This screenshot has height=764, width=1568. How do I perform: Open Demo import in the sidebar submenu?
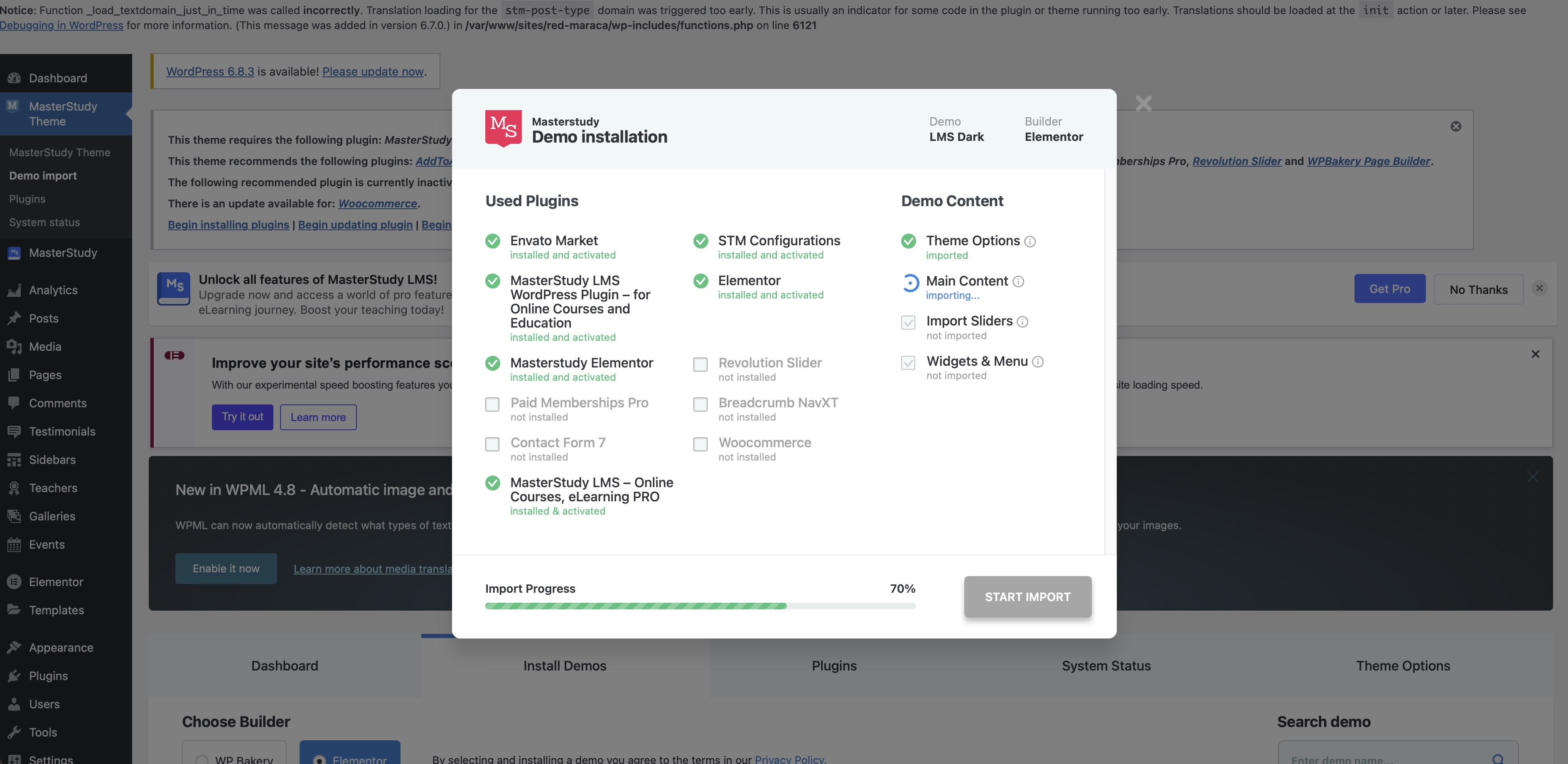(x=43, y=176)
